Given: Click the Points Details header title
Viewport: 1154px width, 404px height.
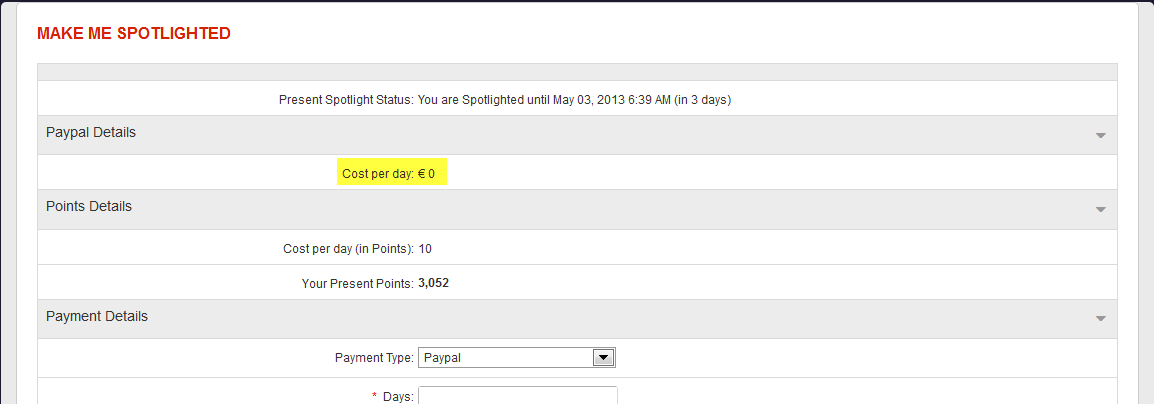Looking at the screenshot, I should (89, 206).
